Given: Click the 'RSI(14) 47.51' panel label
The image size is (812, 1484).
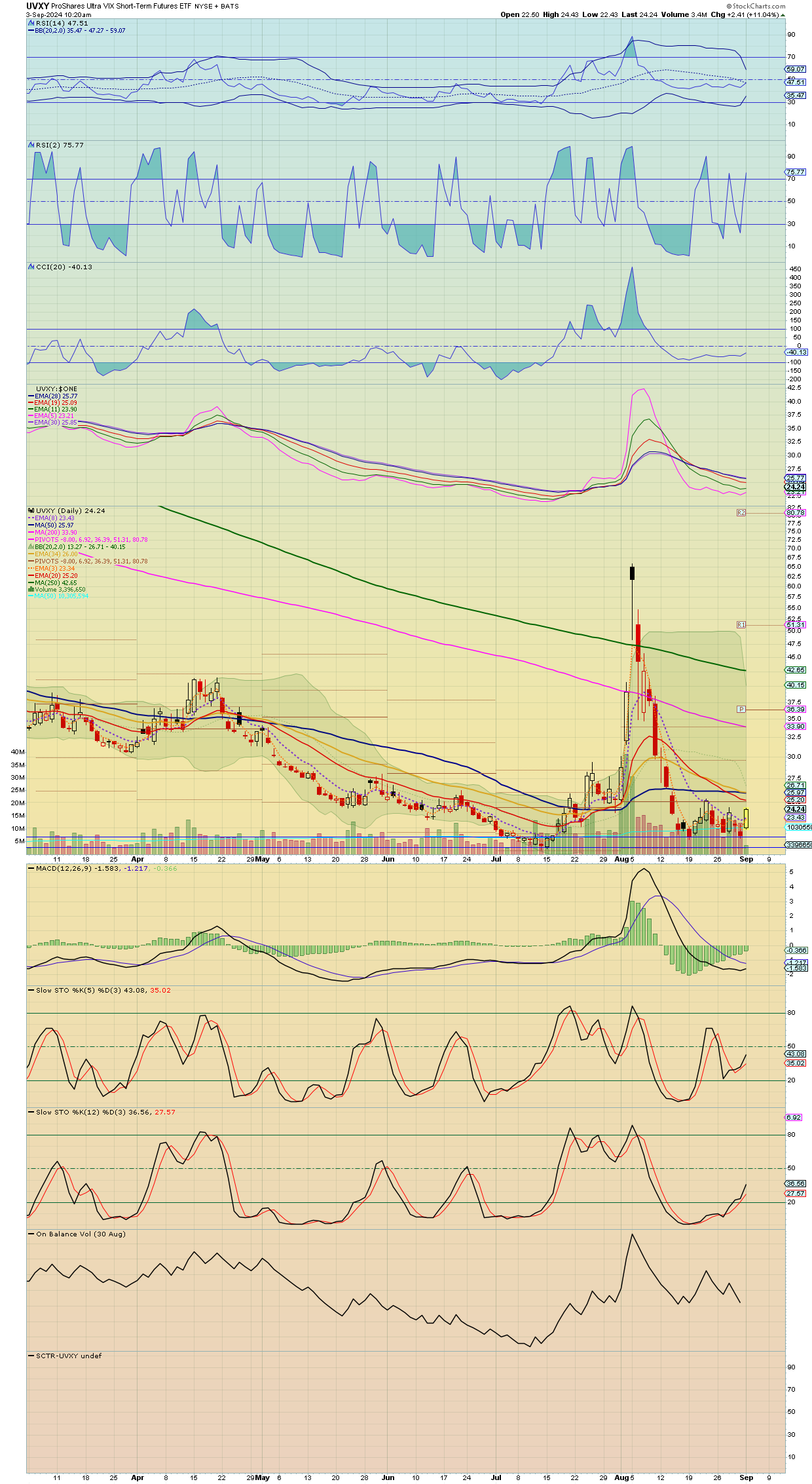Looking at the screenshot, I should coord(62,23).
